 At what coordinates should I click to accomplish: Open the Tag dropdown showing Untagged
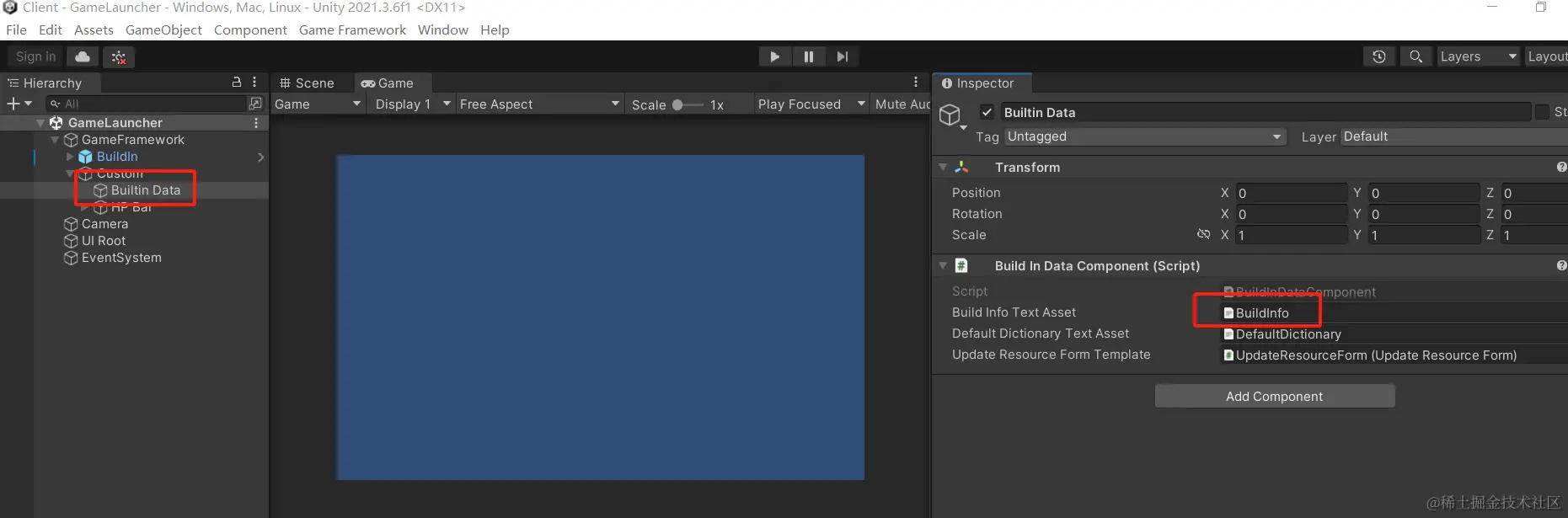(1145, 136)
